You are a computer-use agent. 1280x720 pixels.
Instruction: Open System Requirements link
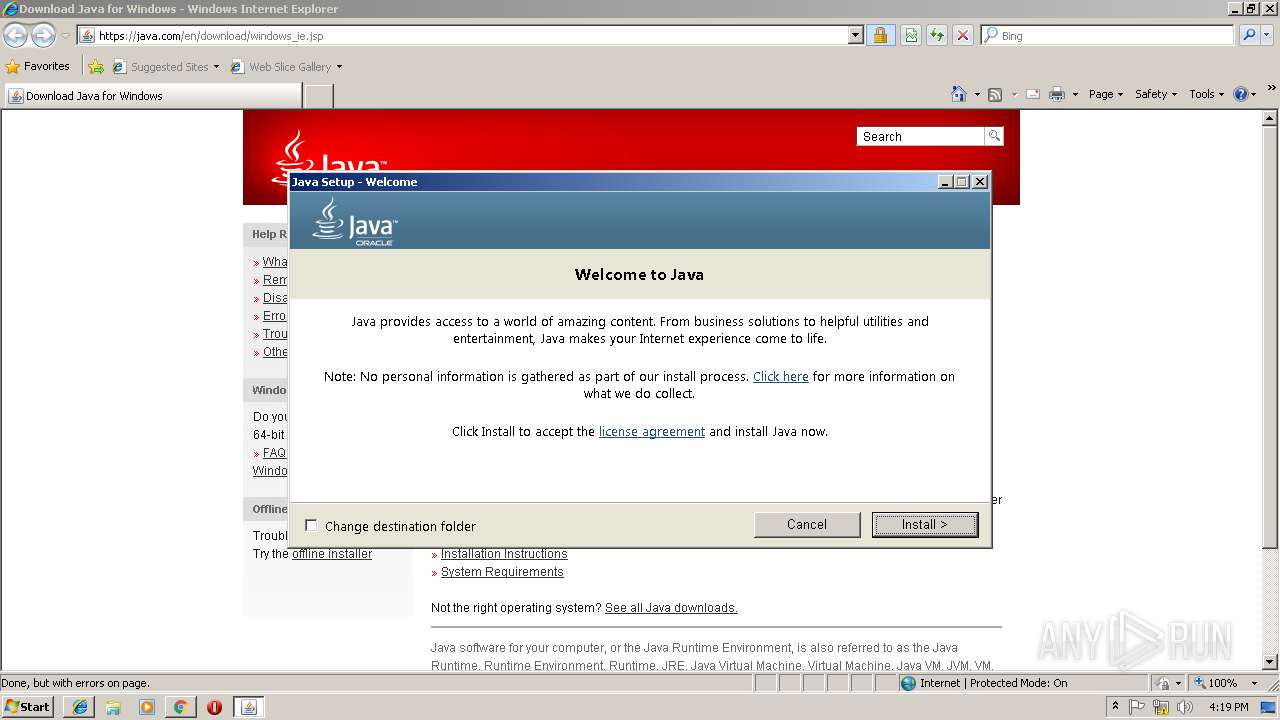502,572
